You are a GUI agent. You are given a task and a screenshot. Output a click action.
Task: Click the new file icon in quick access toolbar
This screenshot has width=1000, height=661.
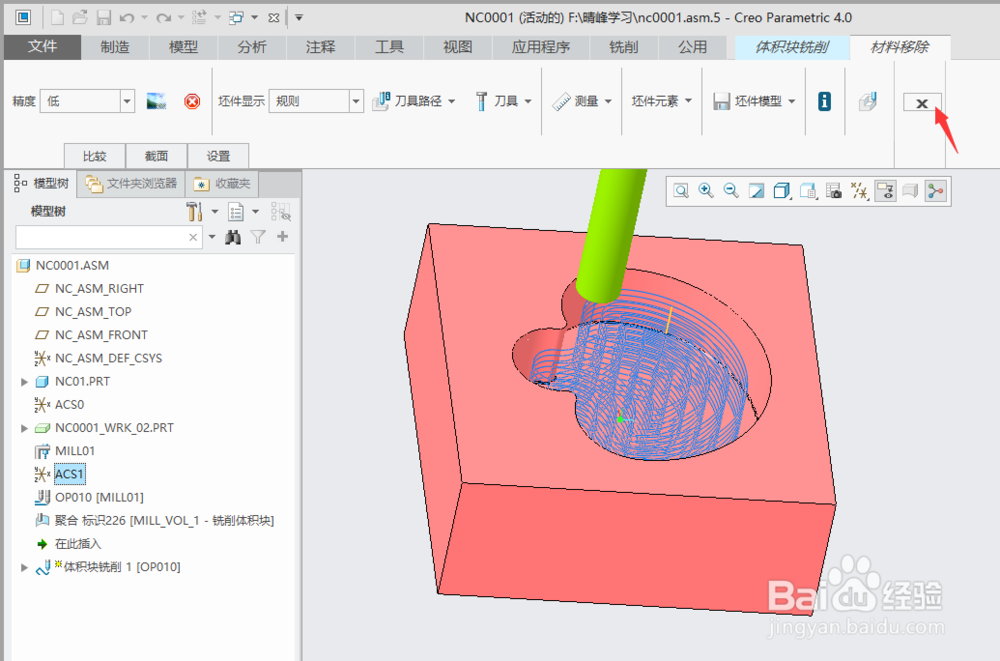pyautogui.click(x=57, y=17)
